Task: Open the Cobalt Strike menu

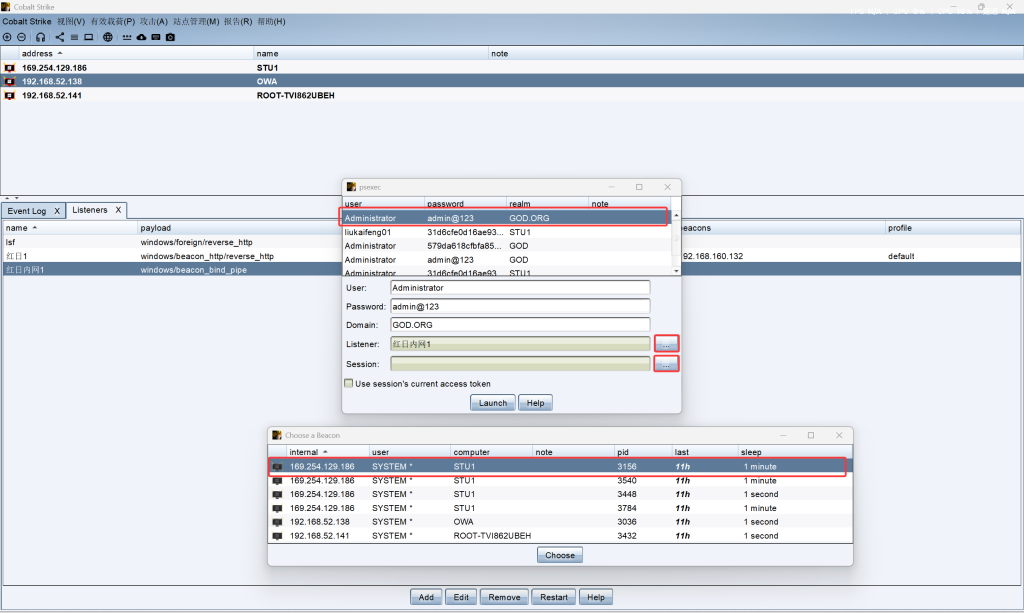Action: [x=27, y=22]
